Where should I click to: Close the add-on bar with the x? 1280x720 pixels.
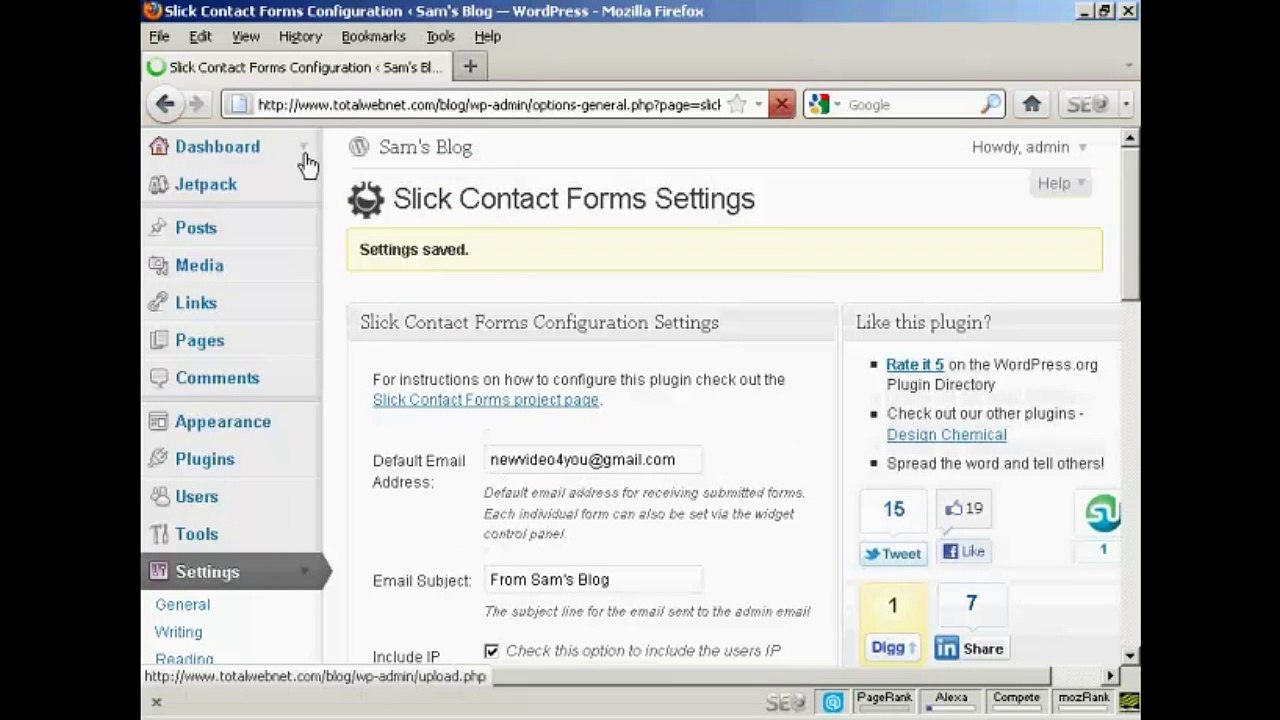(x=156, y=702)
